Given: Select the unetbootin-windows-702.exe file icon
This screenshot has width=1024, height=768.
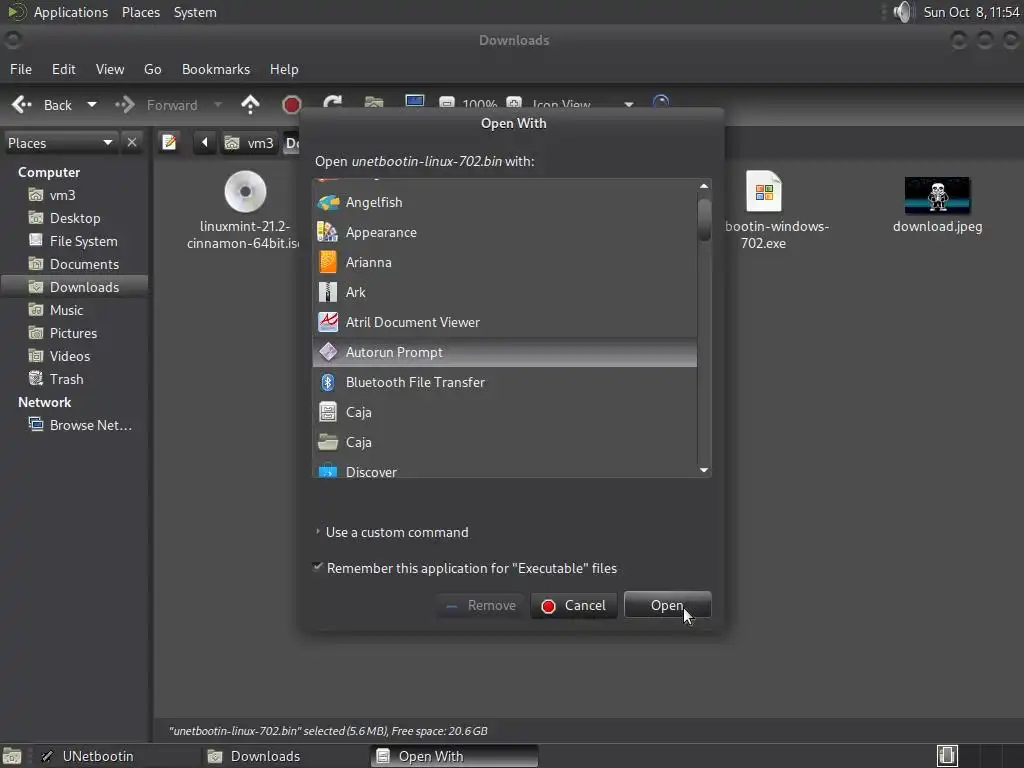Looking at the screenshot, I should (x=763, y=191).
